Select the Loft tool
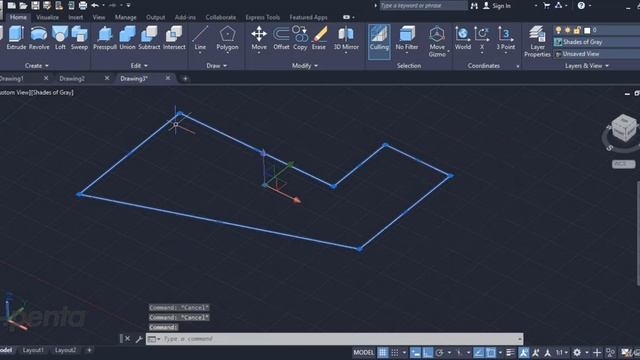 (x=60, y=38)
